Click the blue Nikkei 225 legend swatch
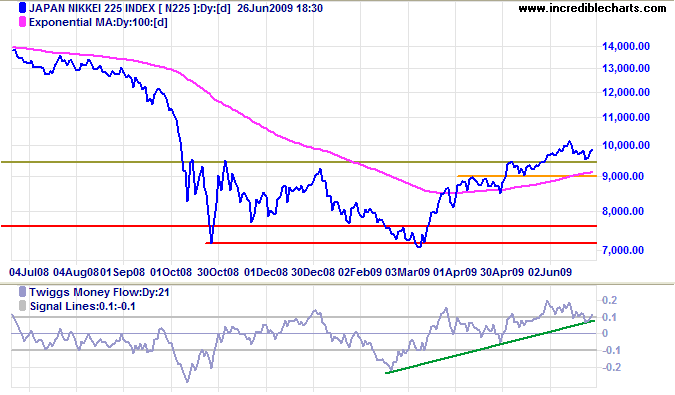The width and height of the screenshot is (675, 395). tap(22, 8)
